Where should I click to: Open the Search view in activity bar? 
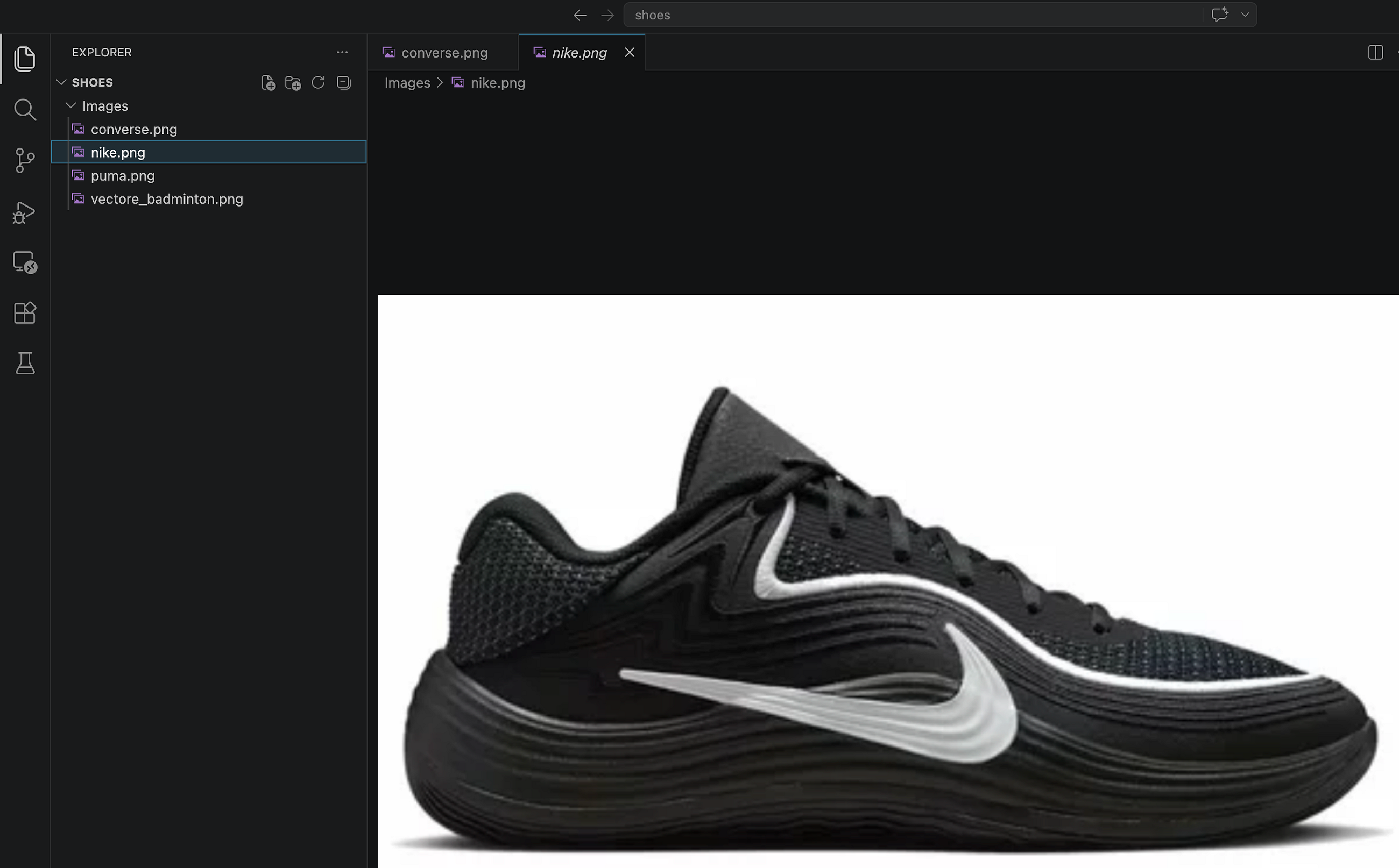pyautogui.click(x=25, y=110)
